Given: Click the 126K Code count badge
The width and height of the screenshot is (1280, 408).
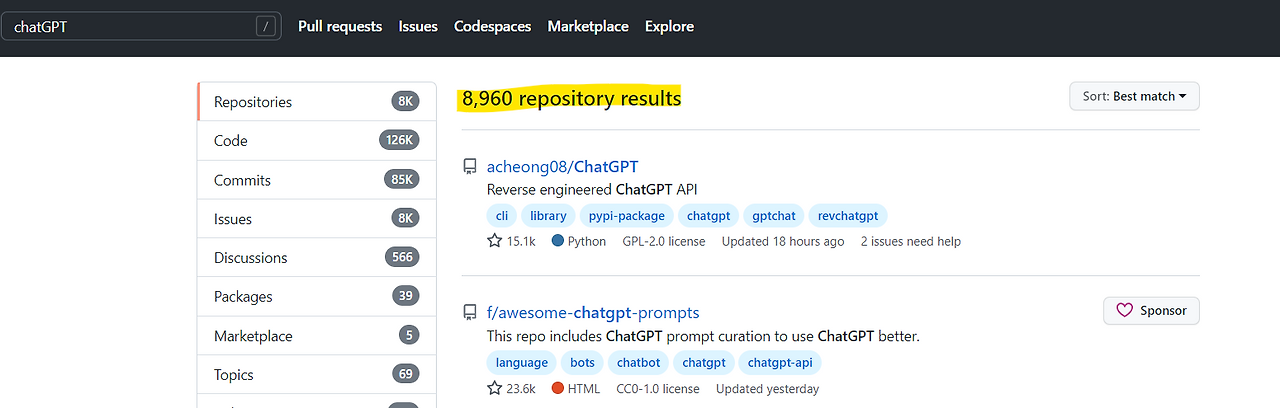Looking at the screenshot, I should coord(399,141).
